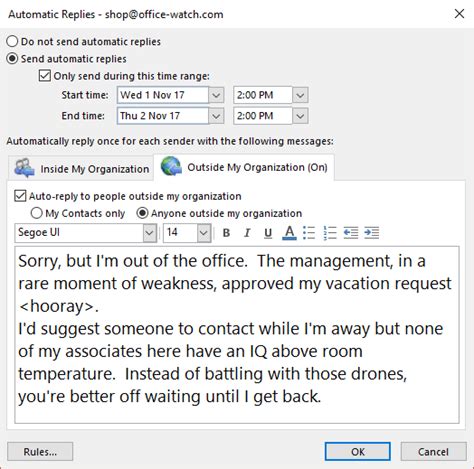Open the End time date dropdown
Screen dimensions: 474x469
[x=216, y=116]
